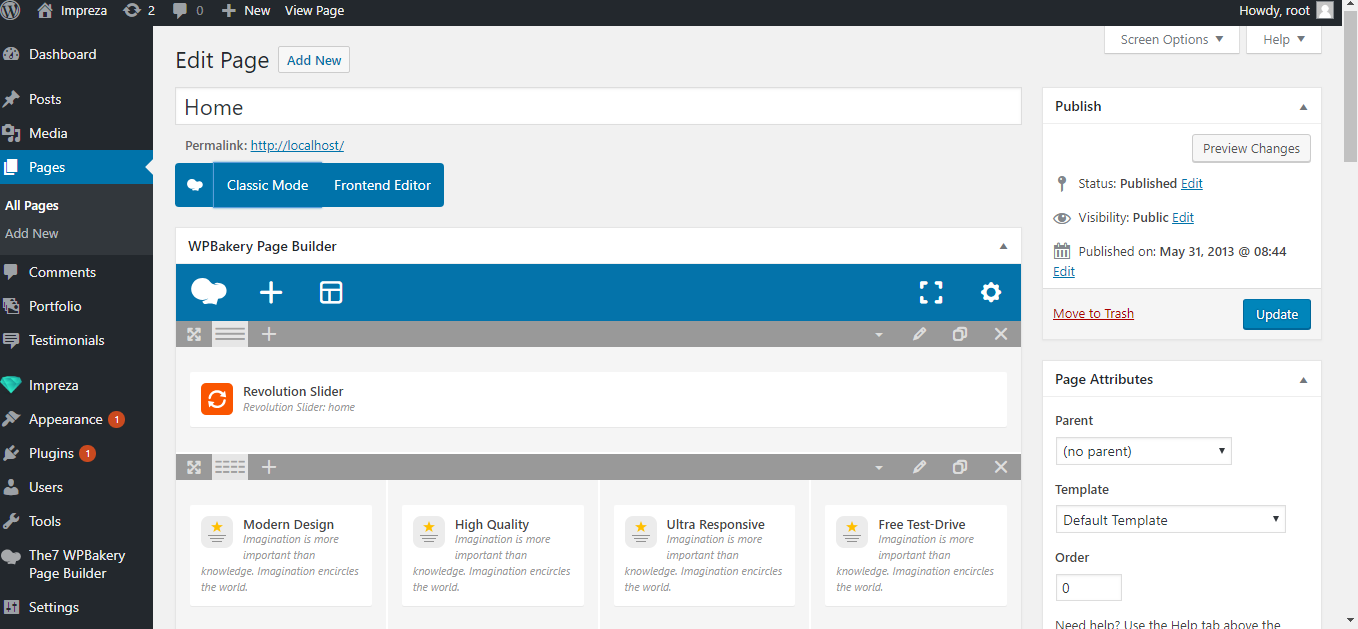Switch to Classic Mode editor
The image size is (1358, 629).
[268, 185]
